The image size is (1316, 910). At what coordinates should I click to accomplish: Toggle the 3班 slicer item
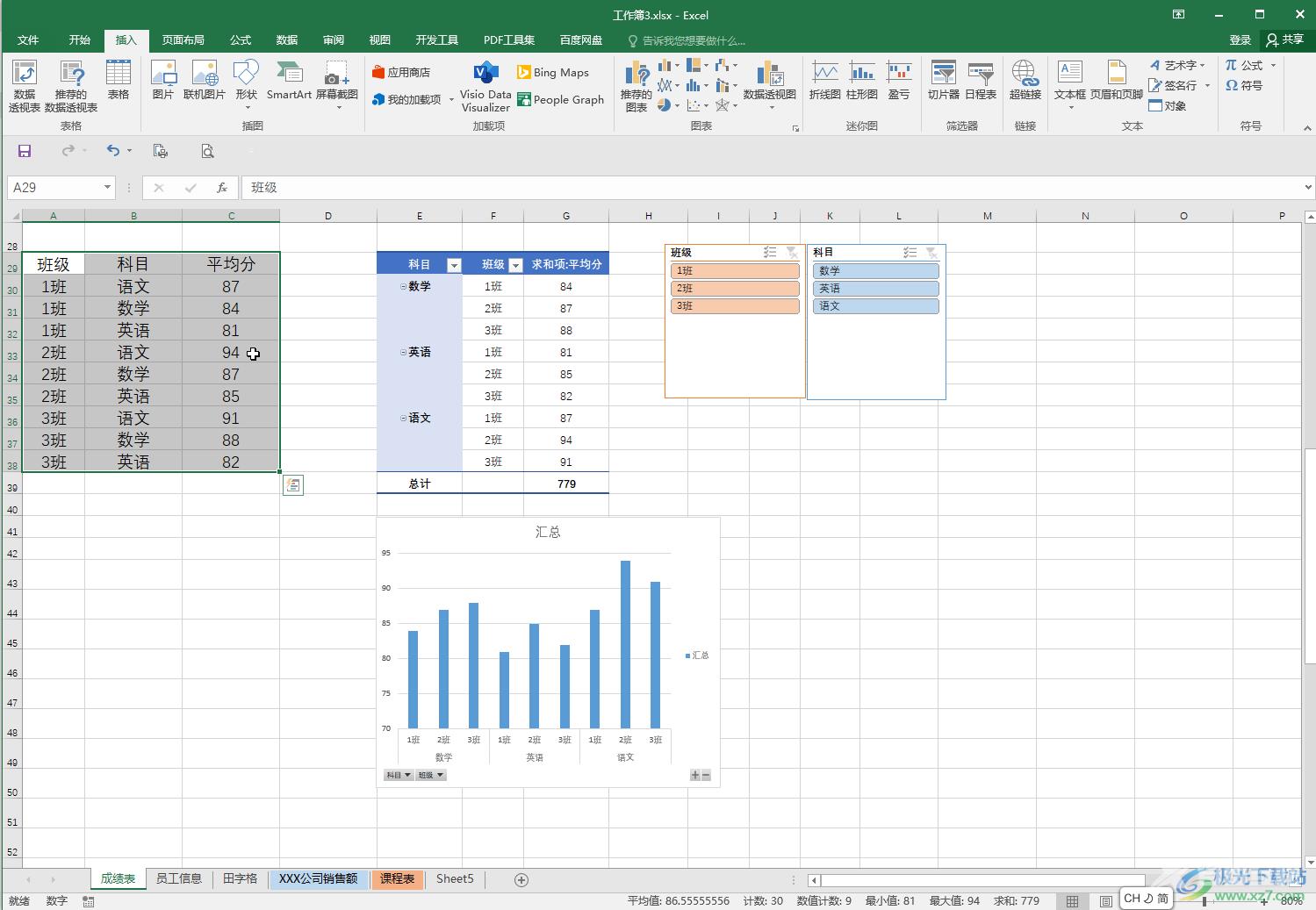point(735,306)
